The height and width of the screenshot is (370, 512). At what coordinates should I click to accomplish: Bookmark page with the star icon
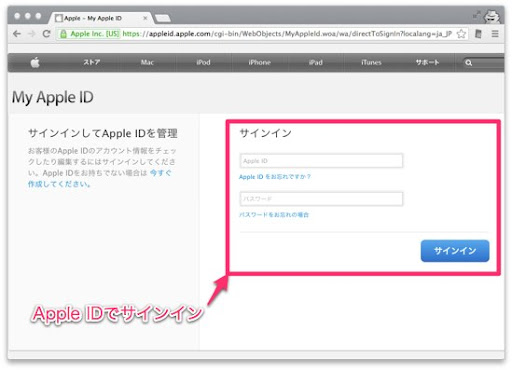461,34
